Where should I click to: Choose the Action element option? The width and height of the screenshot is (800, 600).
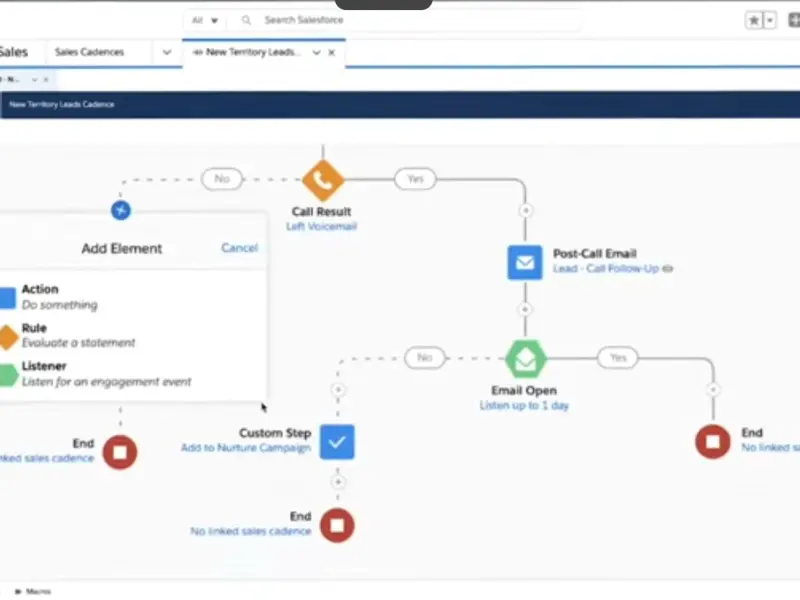click(x=8, y=297)
